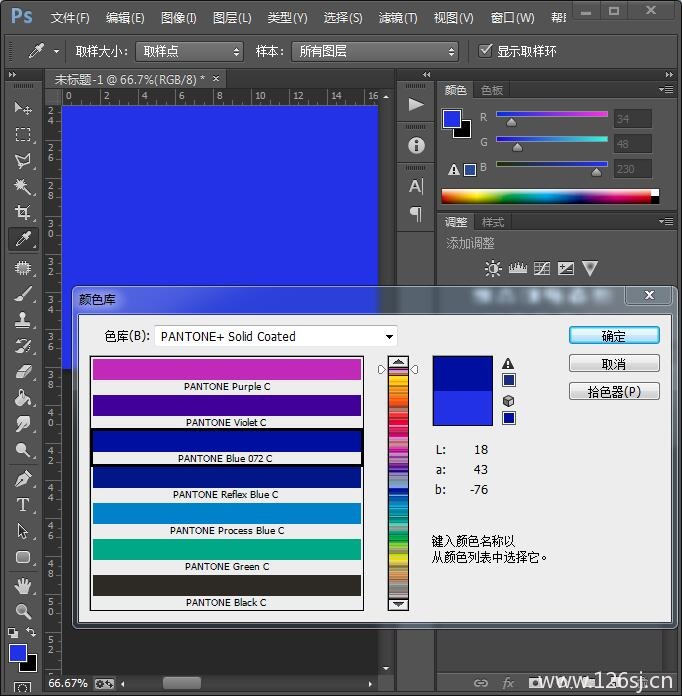Open the Layer menu
This screenshot has height=696, width=682.
point(232,18)
